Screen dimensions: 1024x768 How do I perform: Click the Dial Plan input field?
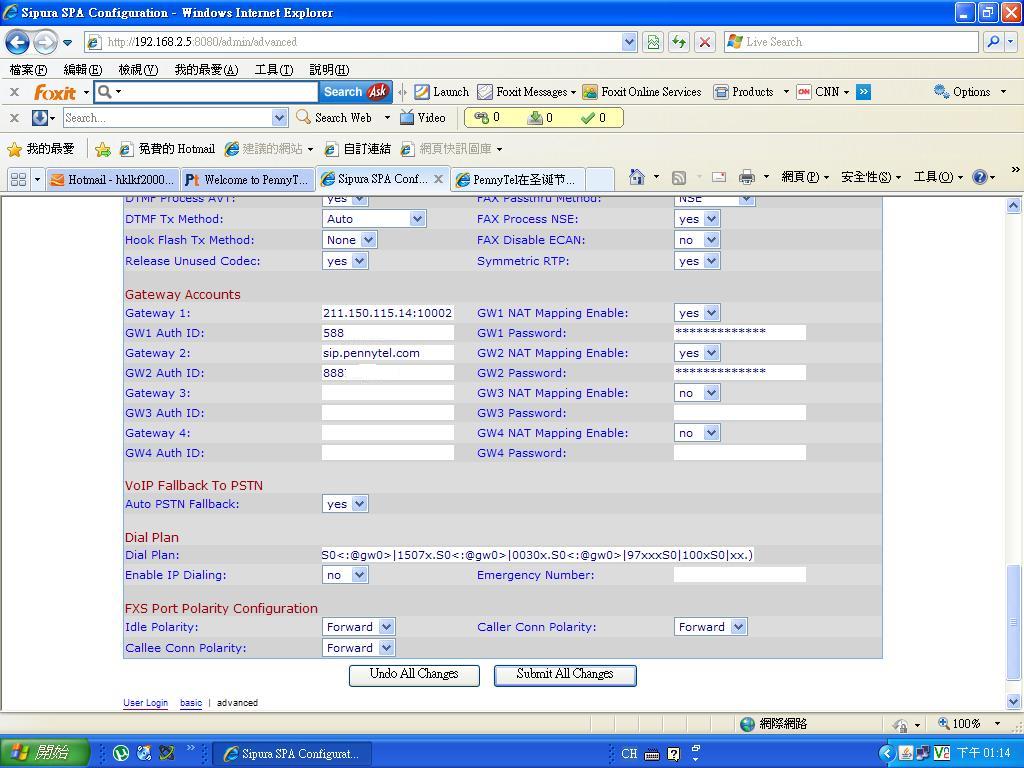(537, 555)
